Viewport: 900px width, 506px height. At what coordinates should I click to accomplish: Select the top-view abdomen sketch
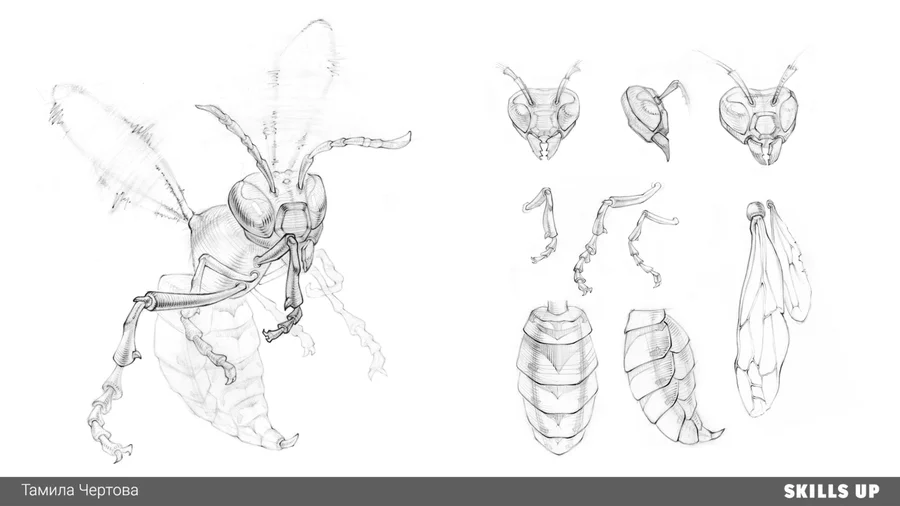point(557,377)
